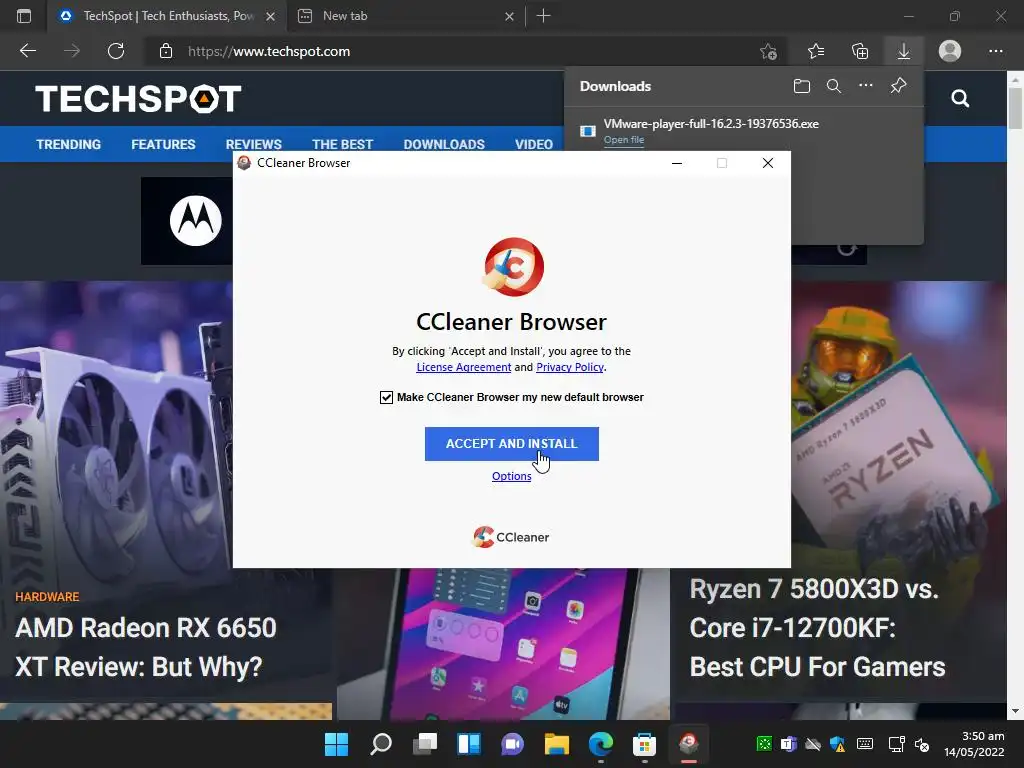Switch to TechSpot browser tab
This screenshot has width=1024, height=768.
coord(167,16)
